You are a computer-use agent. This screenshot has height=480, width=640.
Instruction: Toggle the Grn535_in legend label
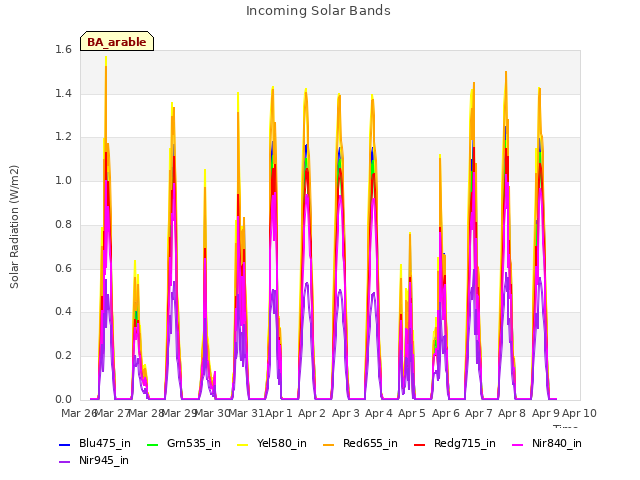click(x=194, y=444)
